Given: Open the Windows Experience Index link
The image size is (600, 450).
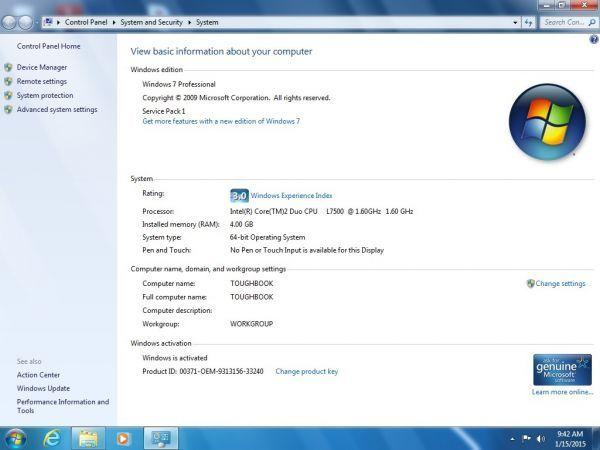Looking at the screenshot, I should coord(291,196).
